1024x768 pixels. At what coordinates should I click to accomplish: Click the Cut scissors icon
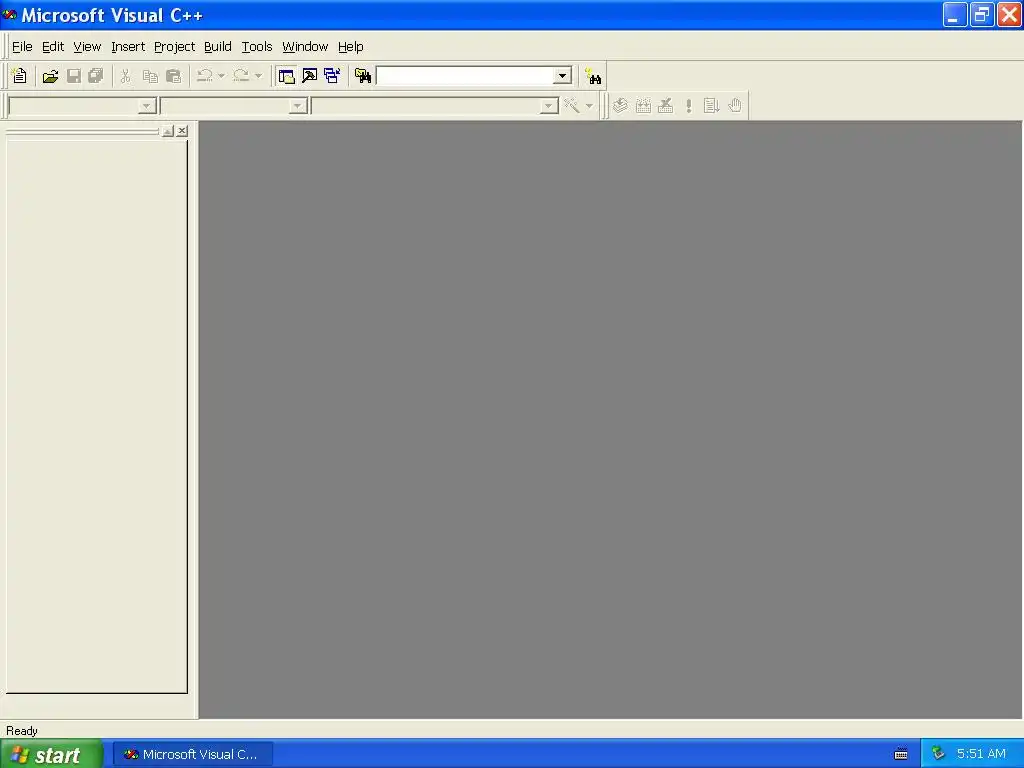125,76
